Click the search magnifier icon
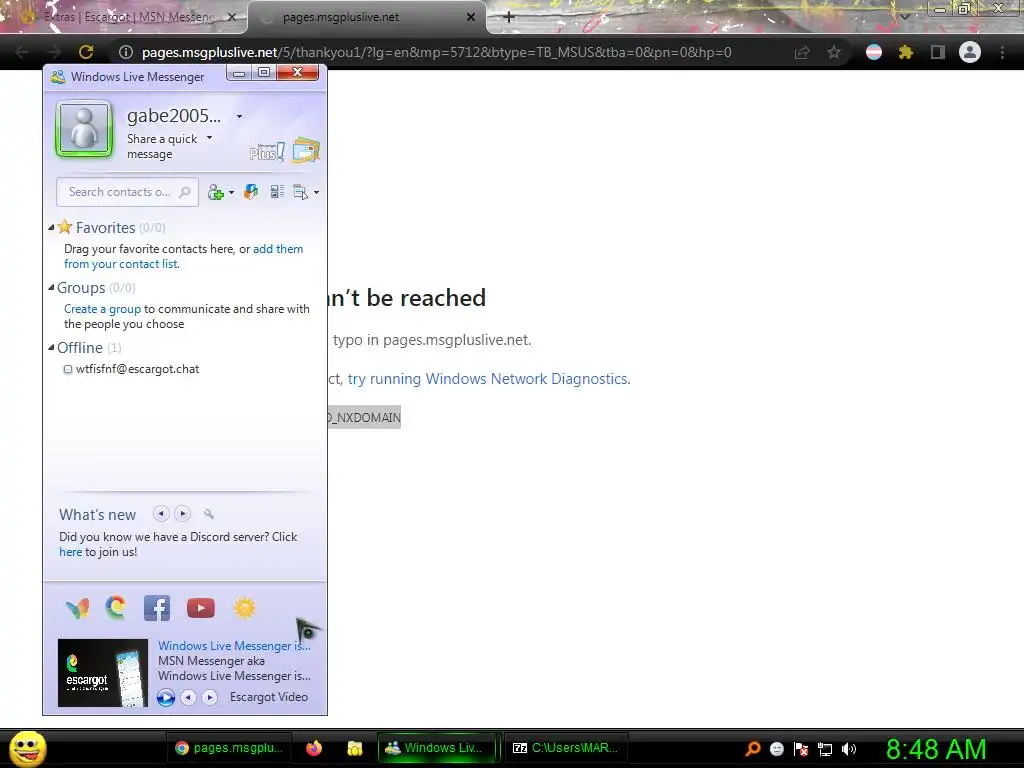 (x=185, y=192)
